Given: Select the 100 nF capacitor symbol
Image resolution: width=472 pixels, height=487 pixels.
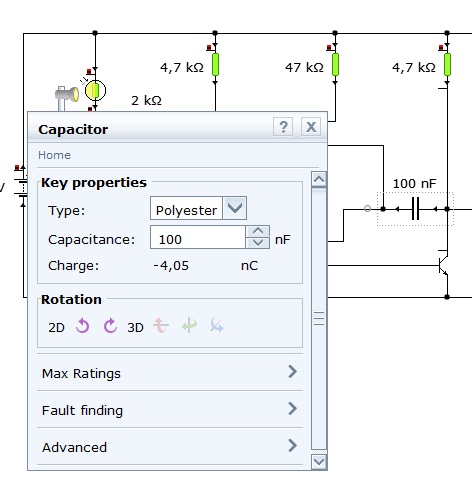Looking at the screenshot, I should [x=415, y=209].
